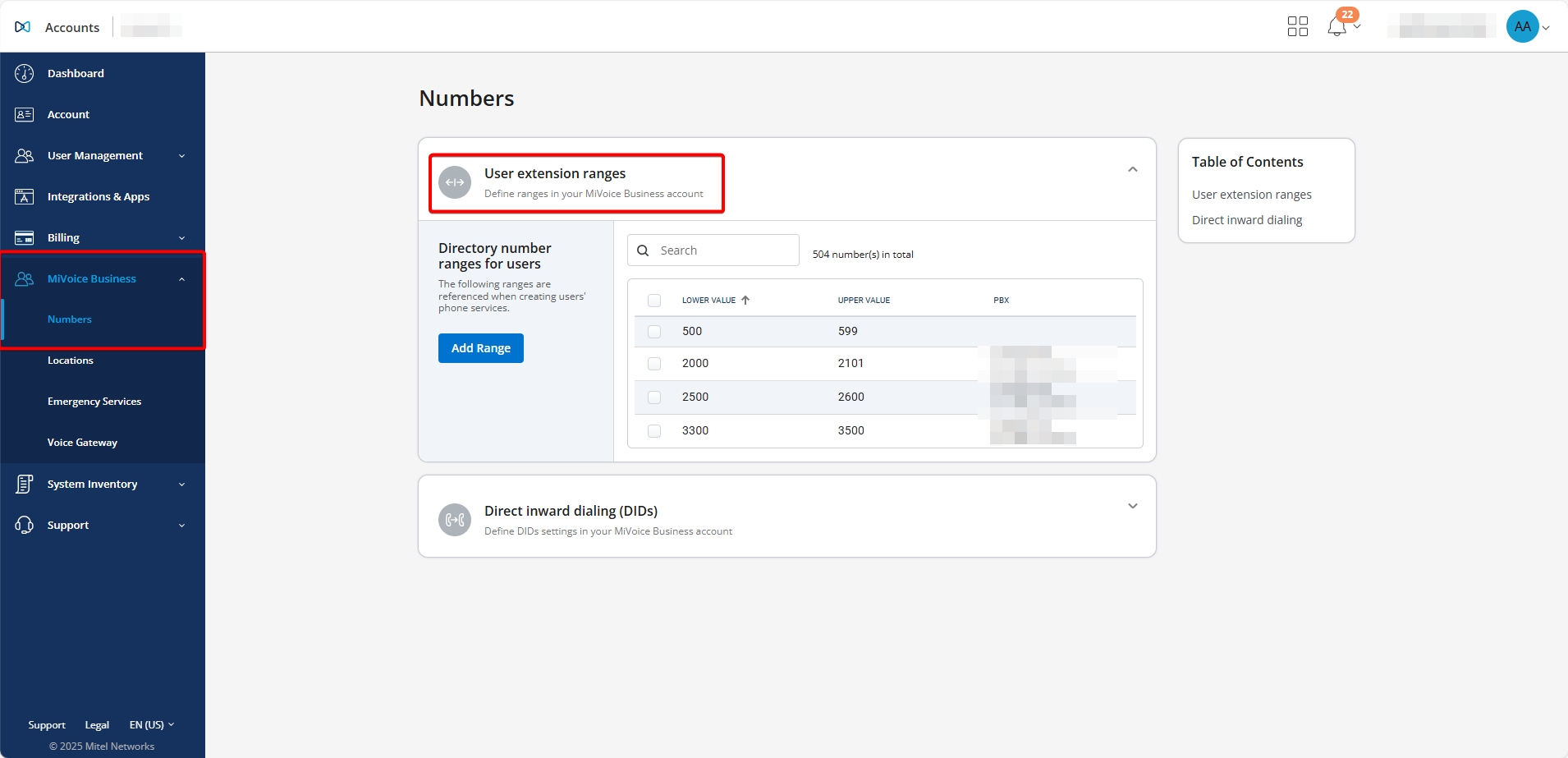
Task: Click the PBX column header
Action: pos(1001,301)
